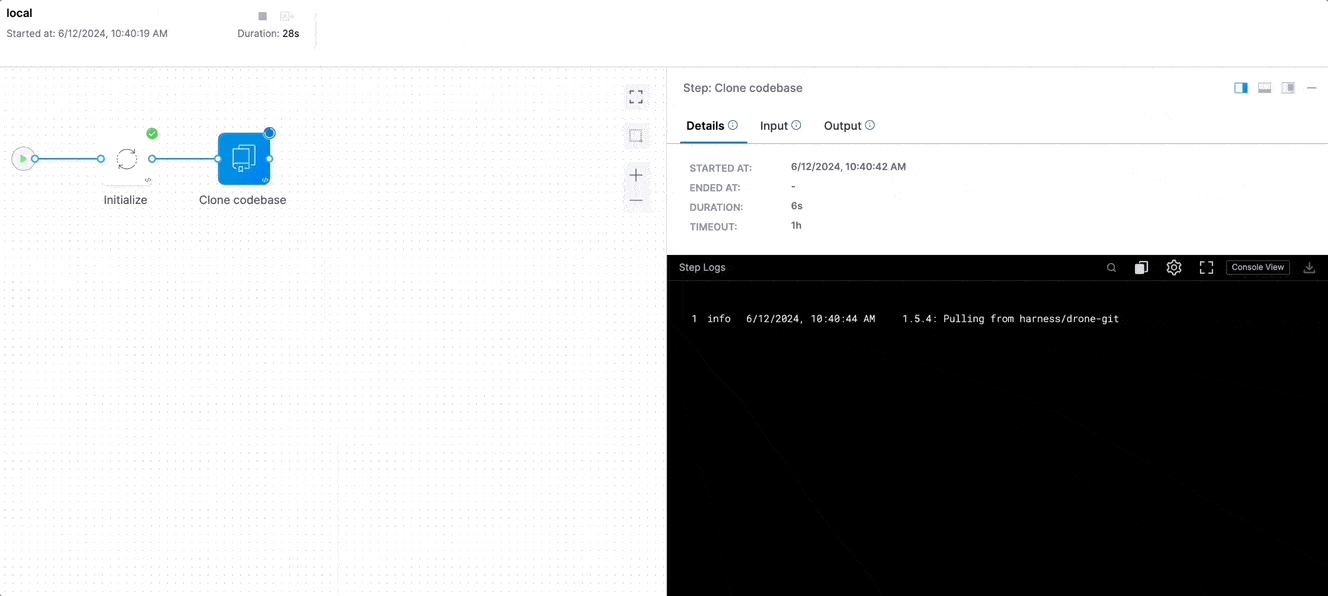Activate the rectangular selection tool on canvas

coord(636,135)
